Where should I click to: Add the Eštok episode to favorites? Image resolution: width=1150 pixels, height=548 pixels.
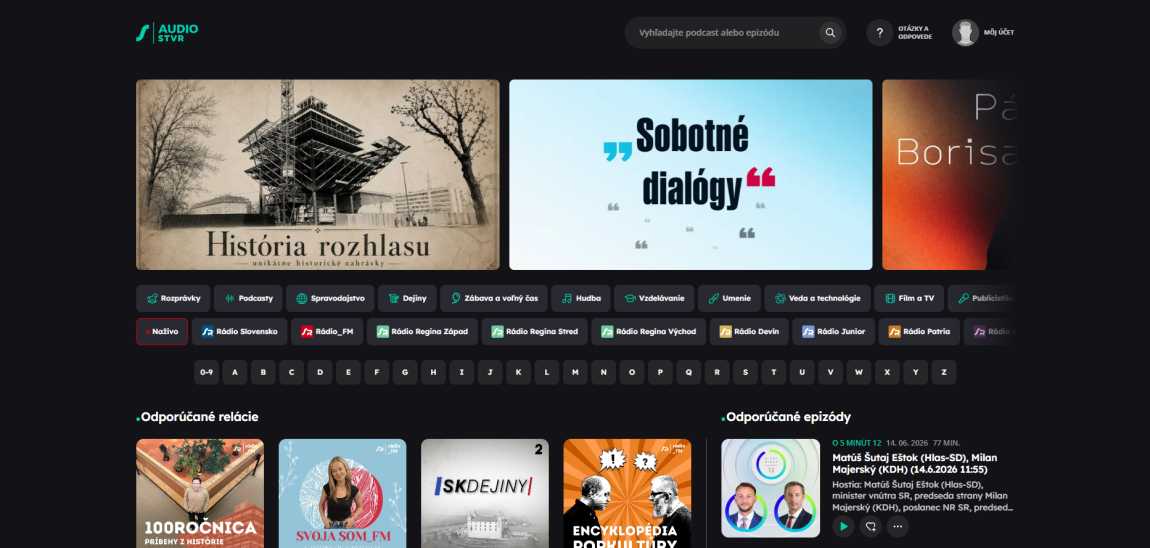pyautogui.click(x=871, y=526)
